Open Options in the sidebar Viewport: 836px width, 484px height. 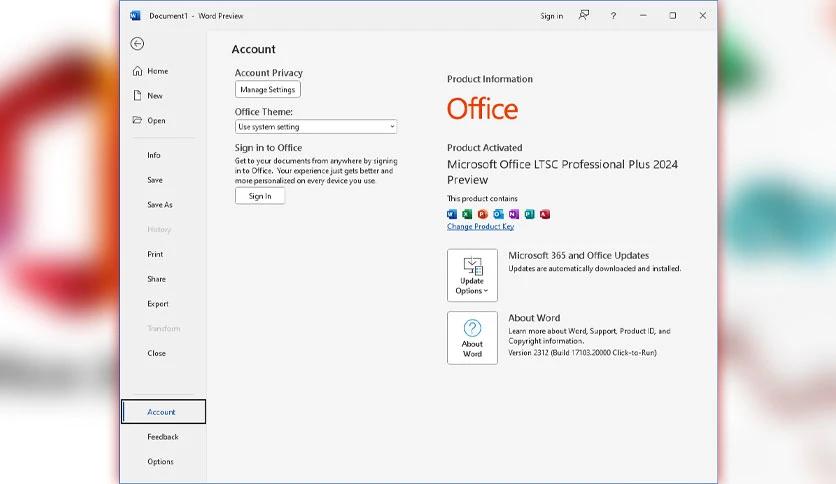pyautogui.click(x=160, y=462)
